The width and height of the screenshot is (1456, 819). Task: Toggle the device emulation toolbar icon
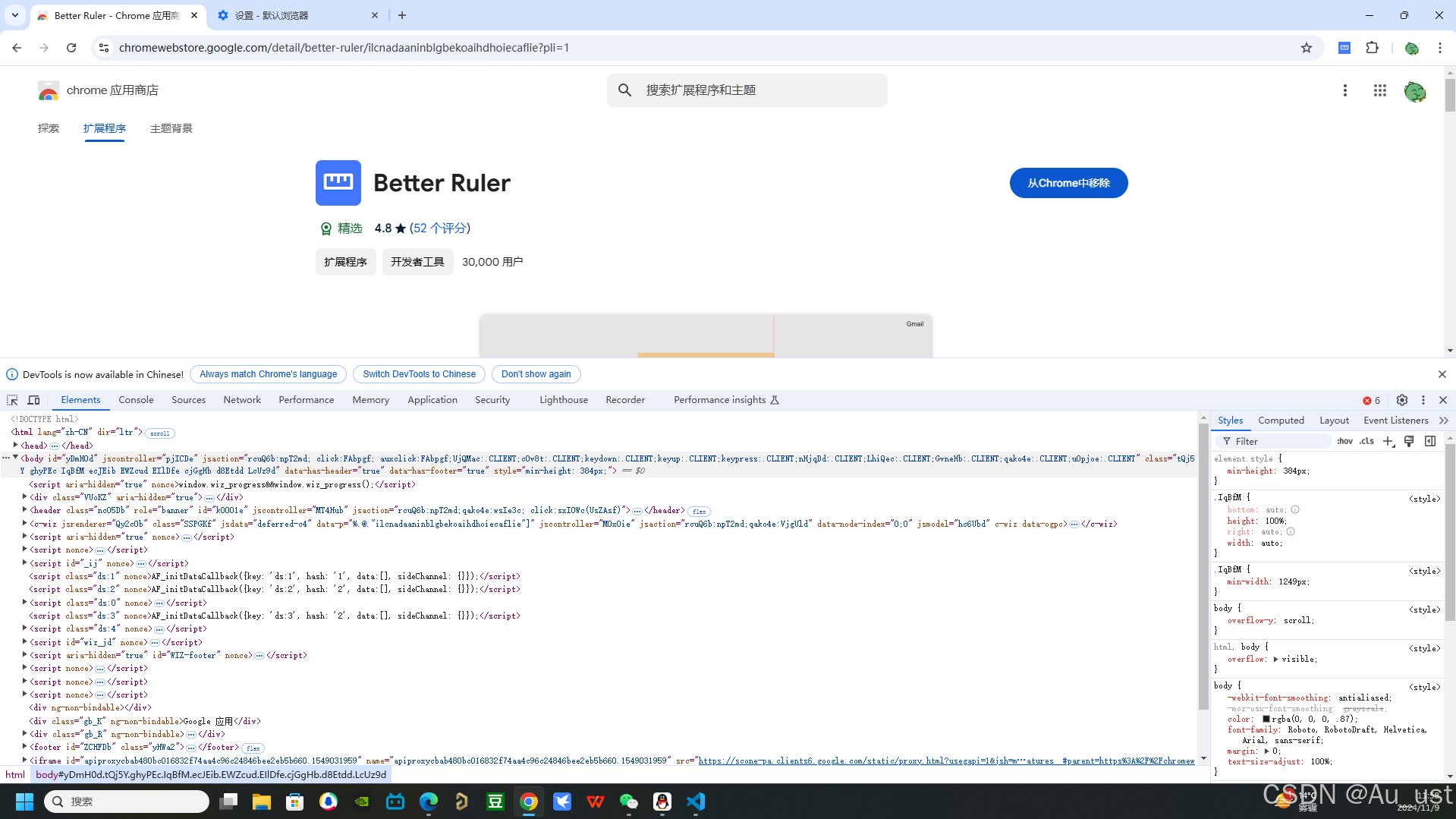(x=33, y=400)
